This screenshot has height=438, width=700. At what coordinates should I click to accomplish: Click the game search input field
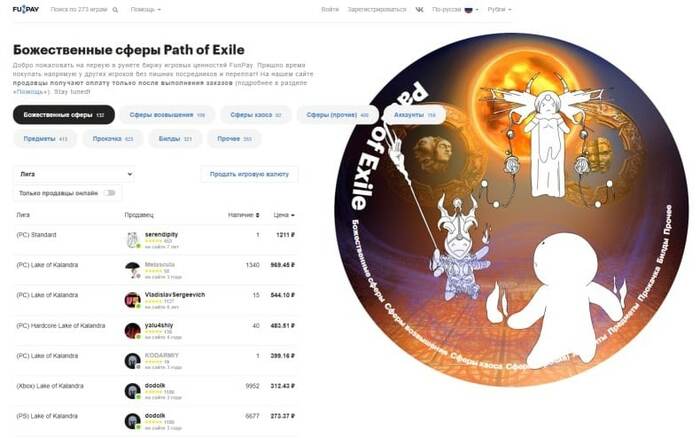tap(79, 9)
